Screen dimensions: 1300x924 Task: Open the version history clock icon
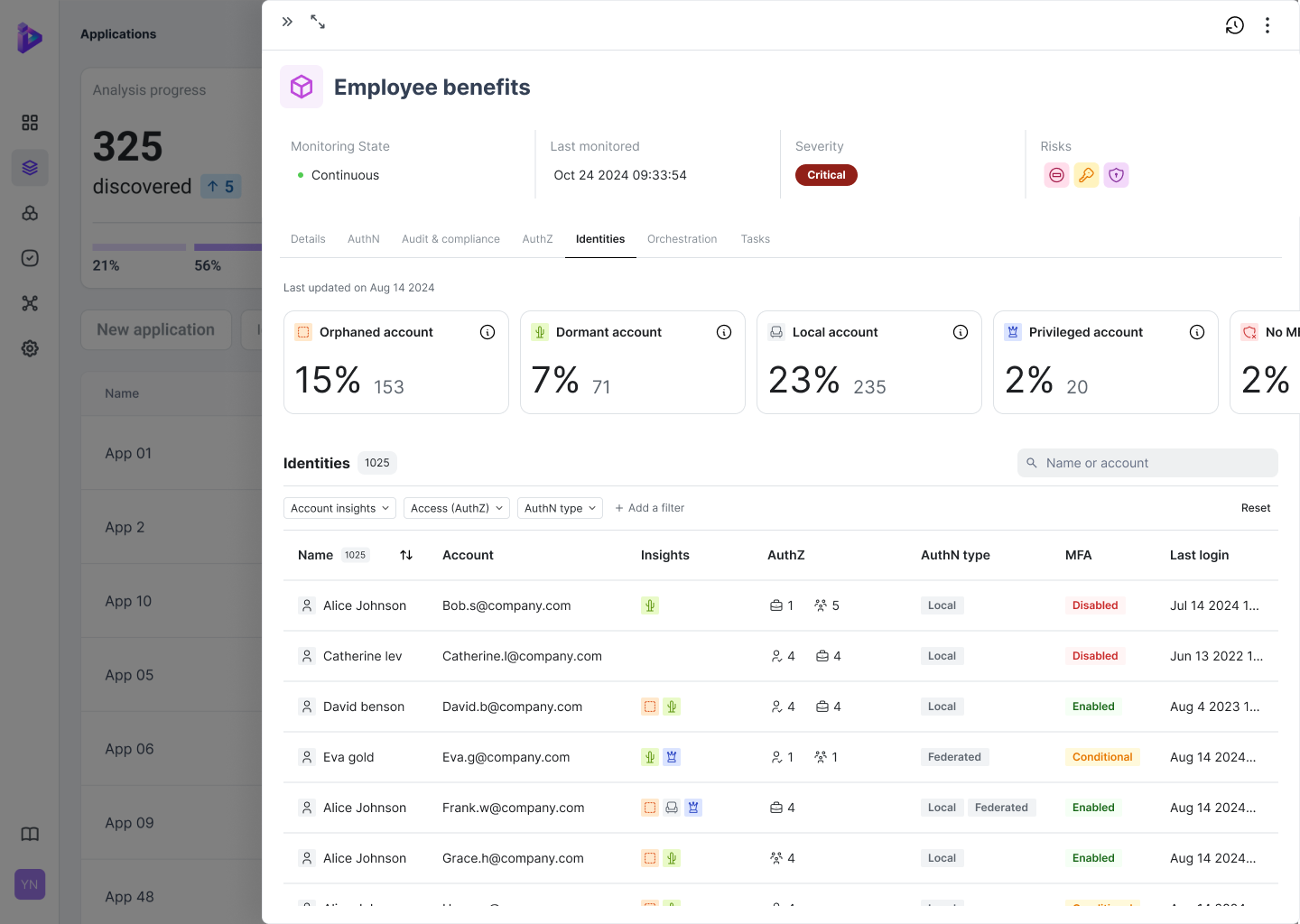click(x=1234, y=25)
